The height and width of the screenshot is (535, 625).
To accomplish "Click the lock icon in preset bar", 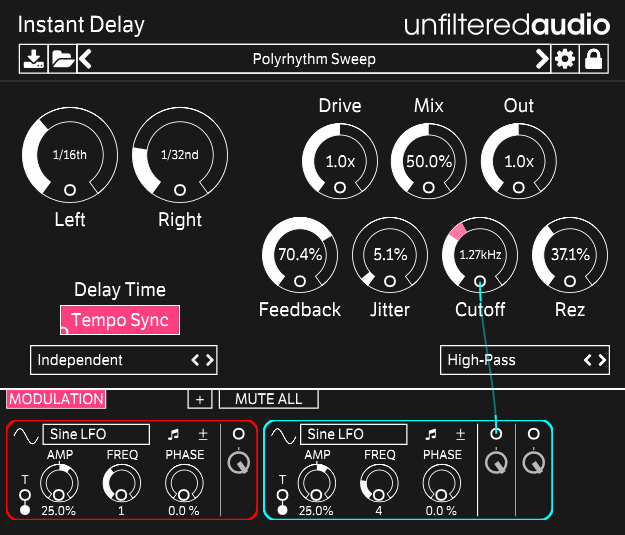I will click(x=593, y=59).
